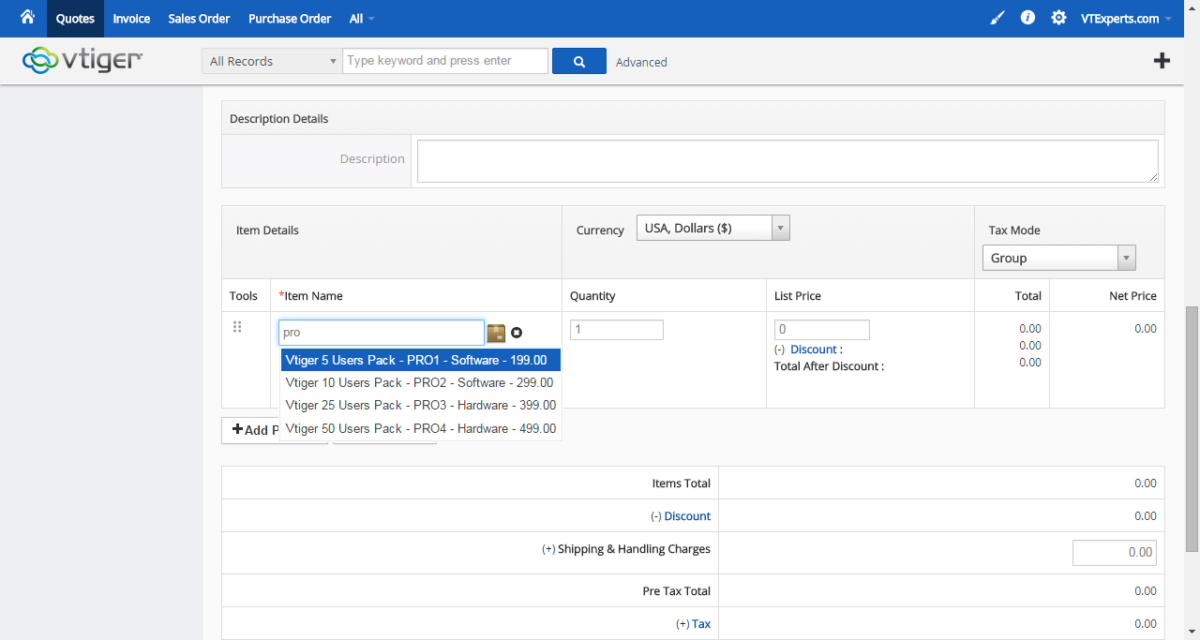Screen dimensions: 1200x640
Task: Click the Quantity input field
Action: (x=617, y=330)
